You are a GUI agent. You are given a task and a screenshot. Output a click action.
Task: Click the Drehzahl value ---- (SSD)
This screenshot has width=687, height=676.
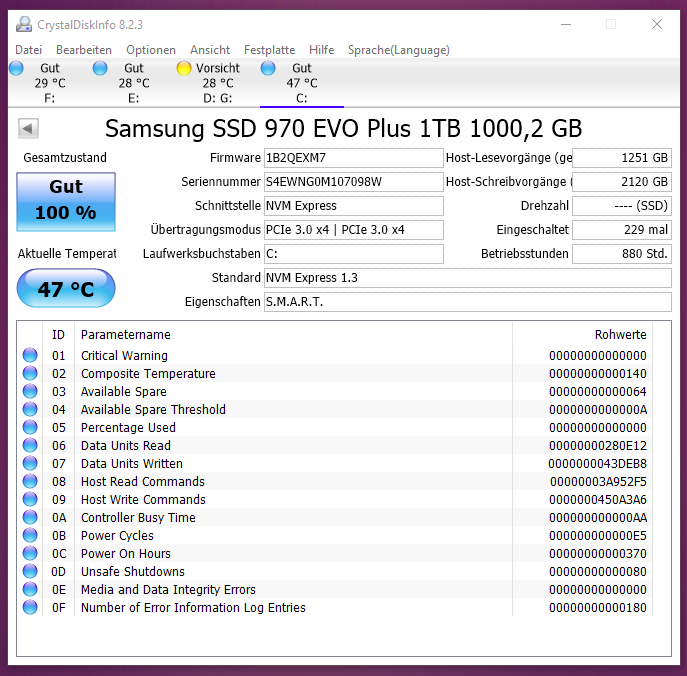(622, 206)
